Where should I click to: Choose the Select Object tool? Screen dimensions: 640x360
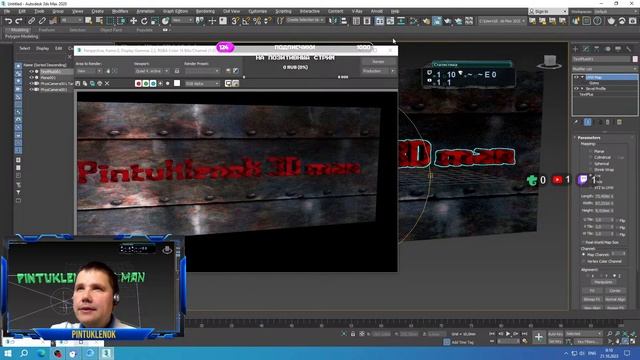[89, 21]
